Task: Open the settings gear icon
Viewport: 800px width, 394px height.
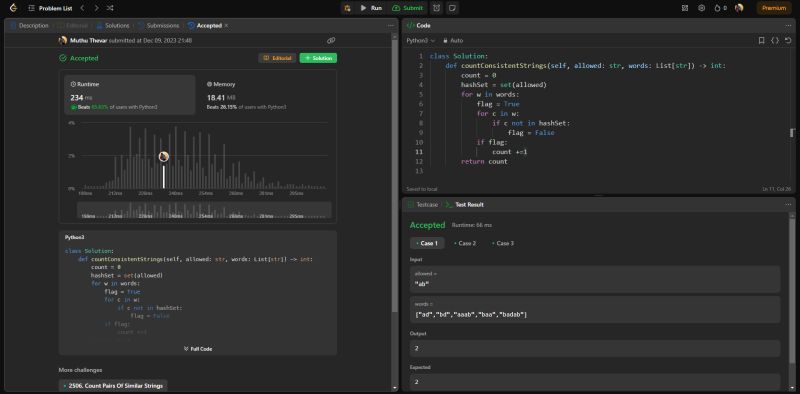Action: coord(702,8)
